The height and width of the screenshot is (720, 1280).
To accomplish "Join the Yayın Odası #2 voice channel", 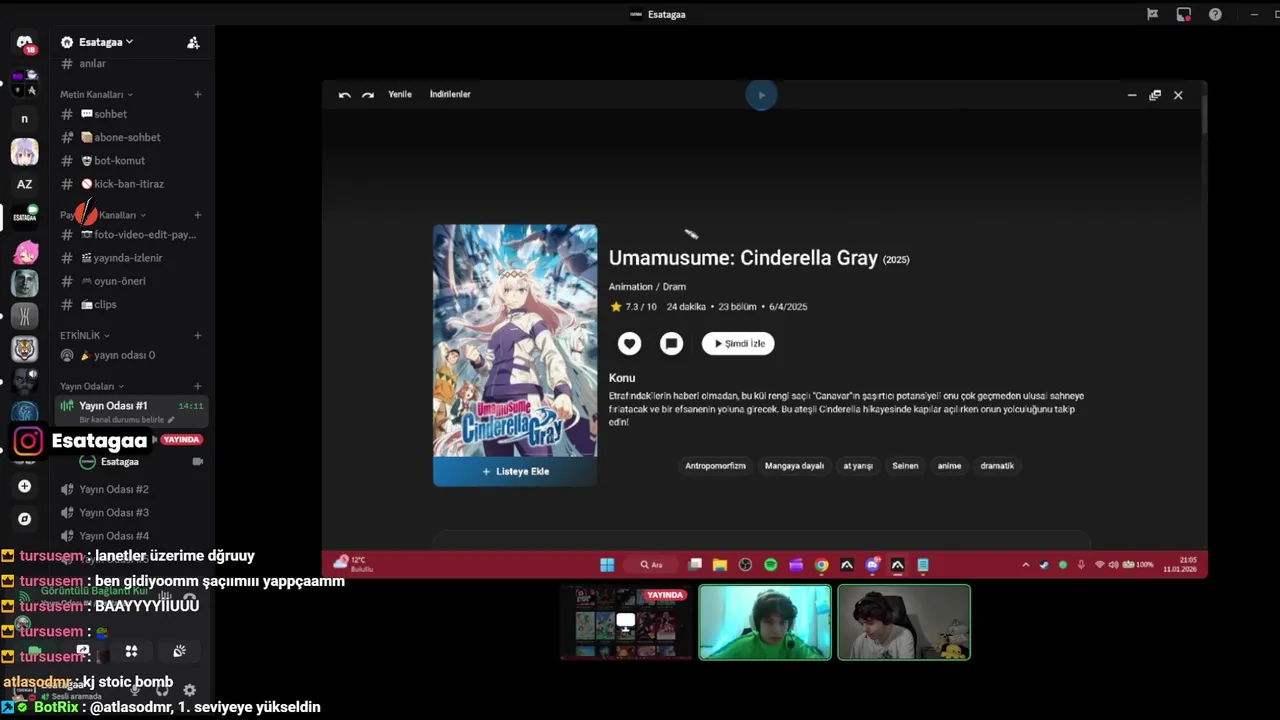I will [131, 489].
